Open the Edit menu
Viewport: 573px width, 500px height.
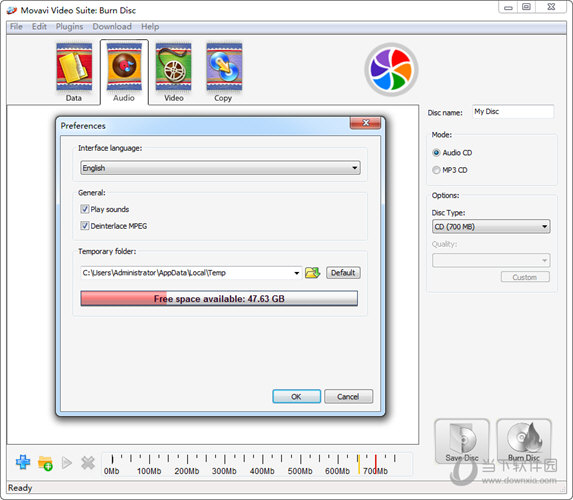tap(39, 27)
